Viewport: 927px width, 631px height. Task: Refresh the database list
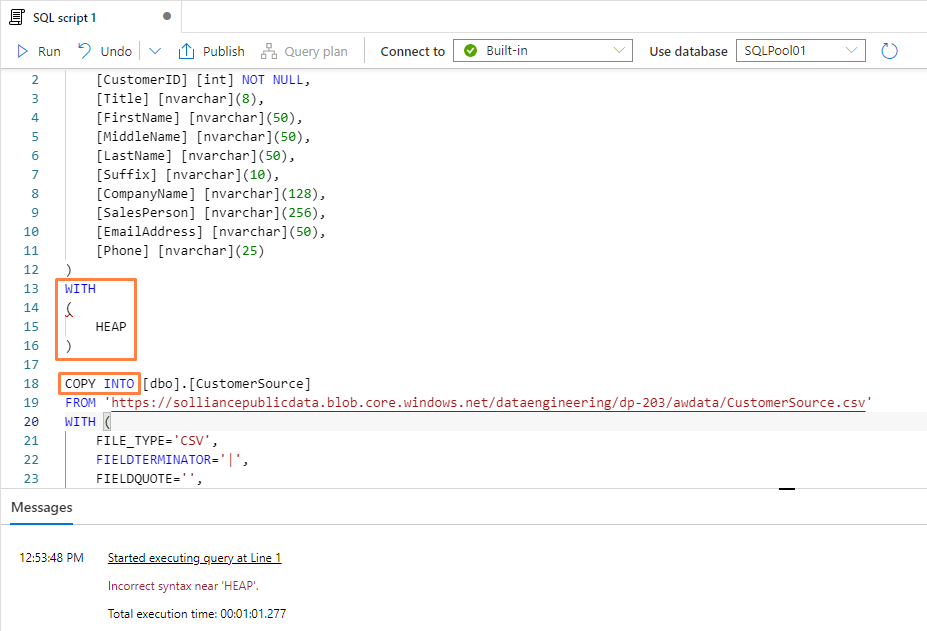(889, 51)
